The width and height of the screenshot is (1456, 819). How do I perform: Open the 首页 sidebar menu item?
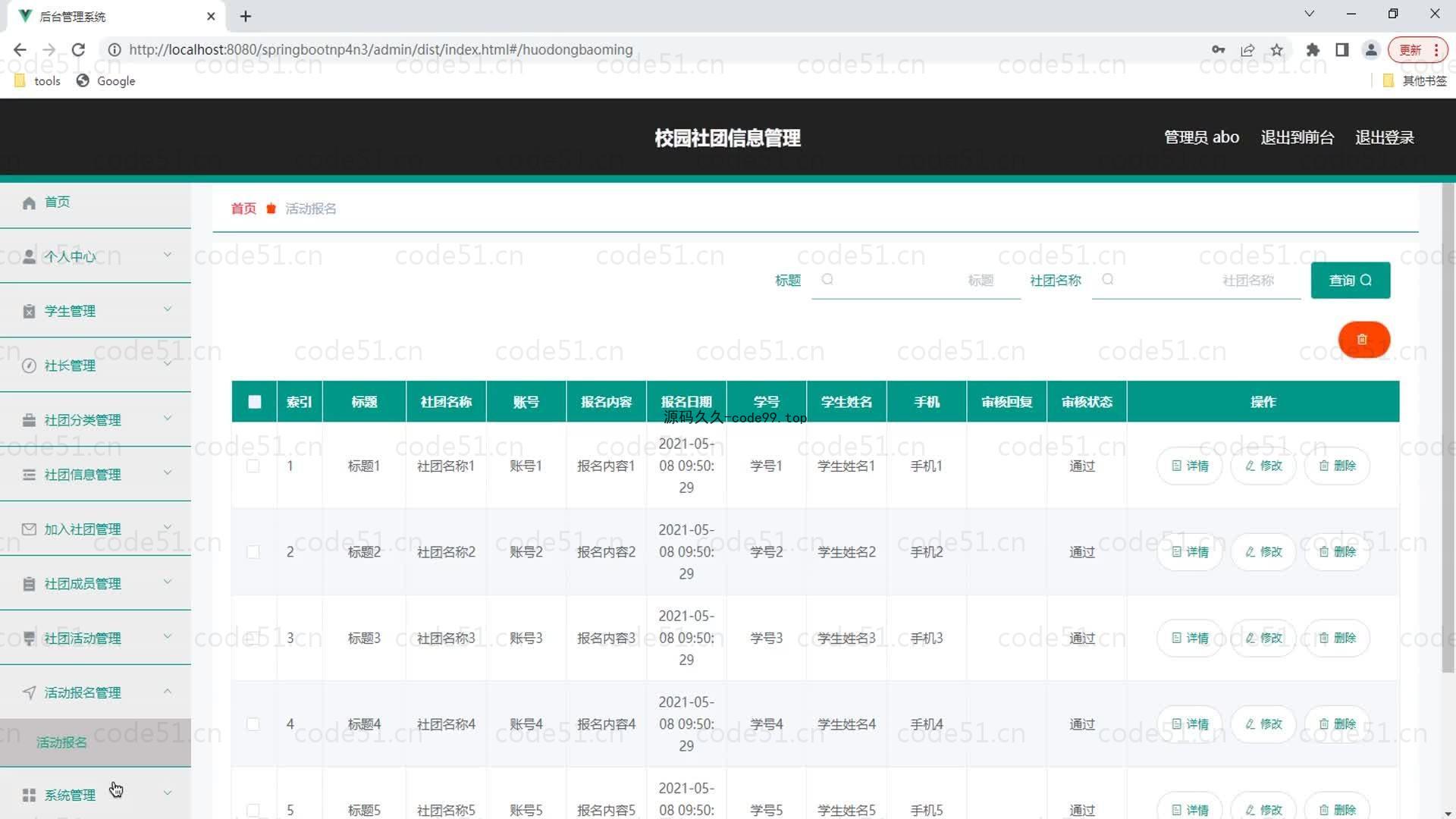click(96, 202)
